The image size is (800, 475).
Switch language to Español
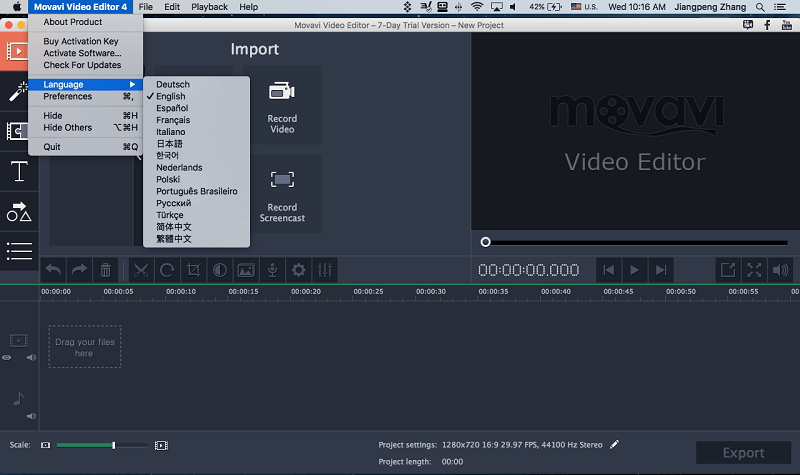point(196,108)
